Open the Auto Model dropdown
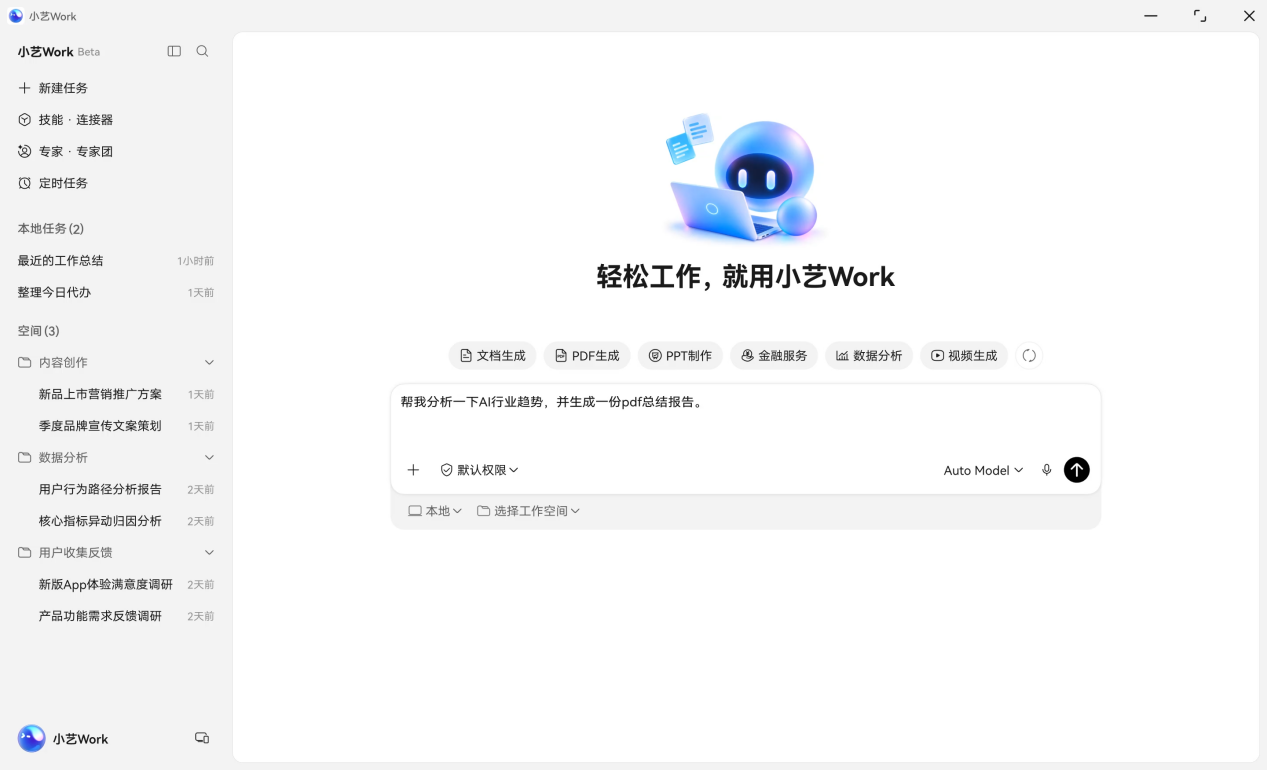1267x770 pixels. click(x=983, y=470)
